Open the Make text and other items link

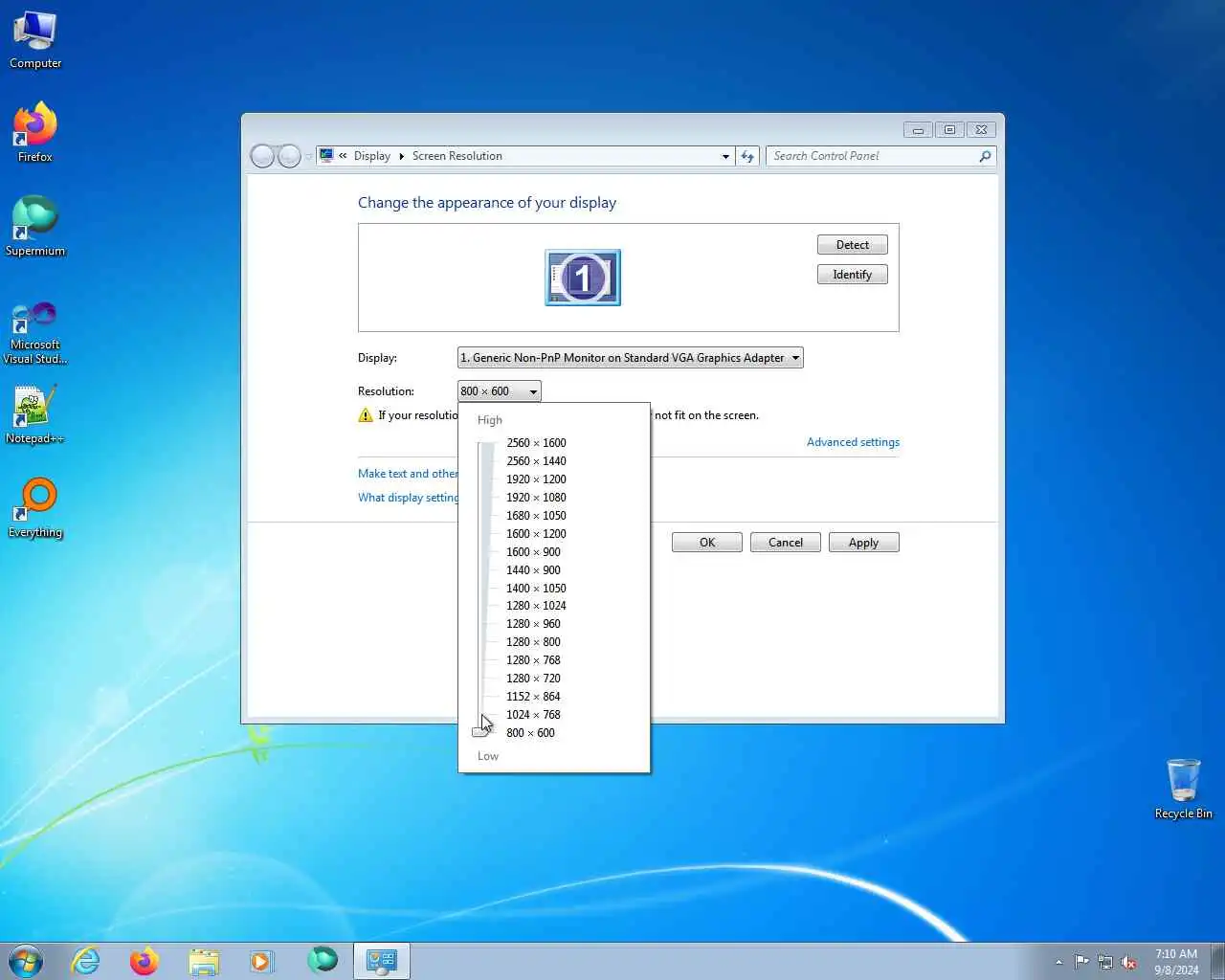coord(408,474)
